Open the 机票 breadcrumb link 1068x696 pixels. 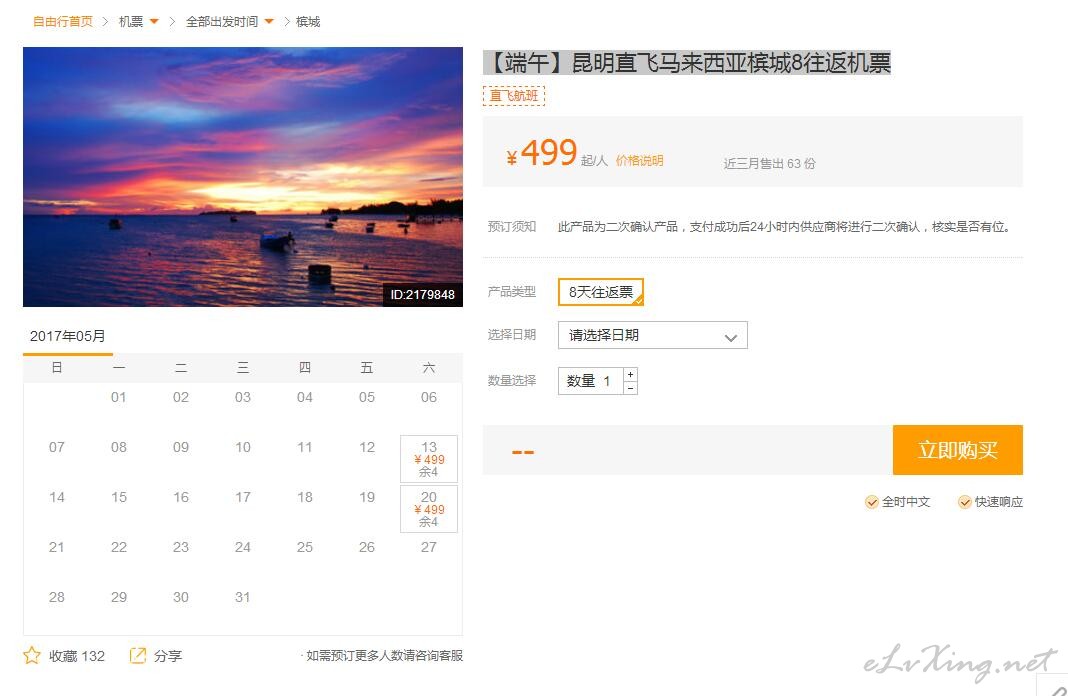tap(131, 22)
